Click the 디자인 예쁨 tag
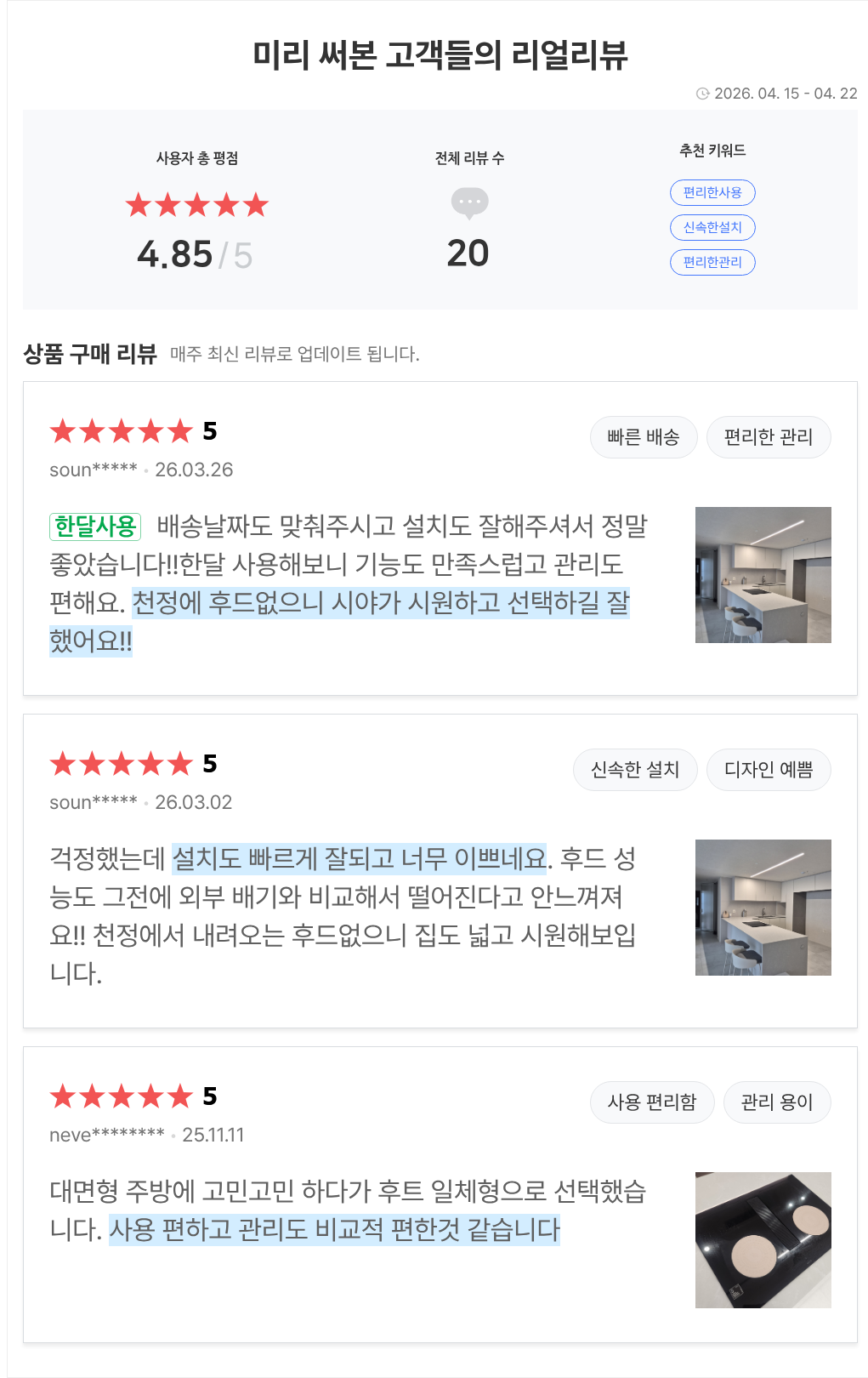The height and width of the screenshot is (1378, 868). pos(769,770)
